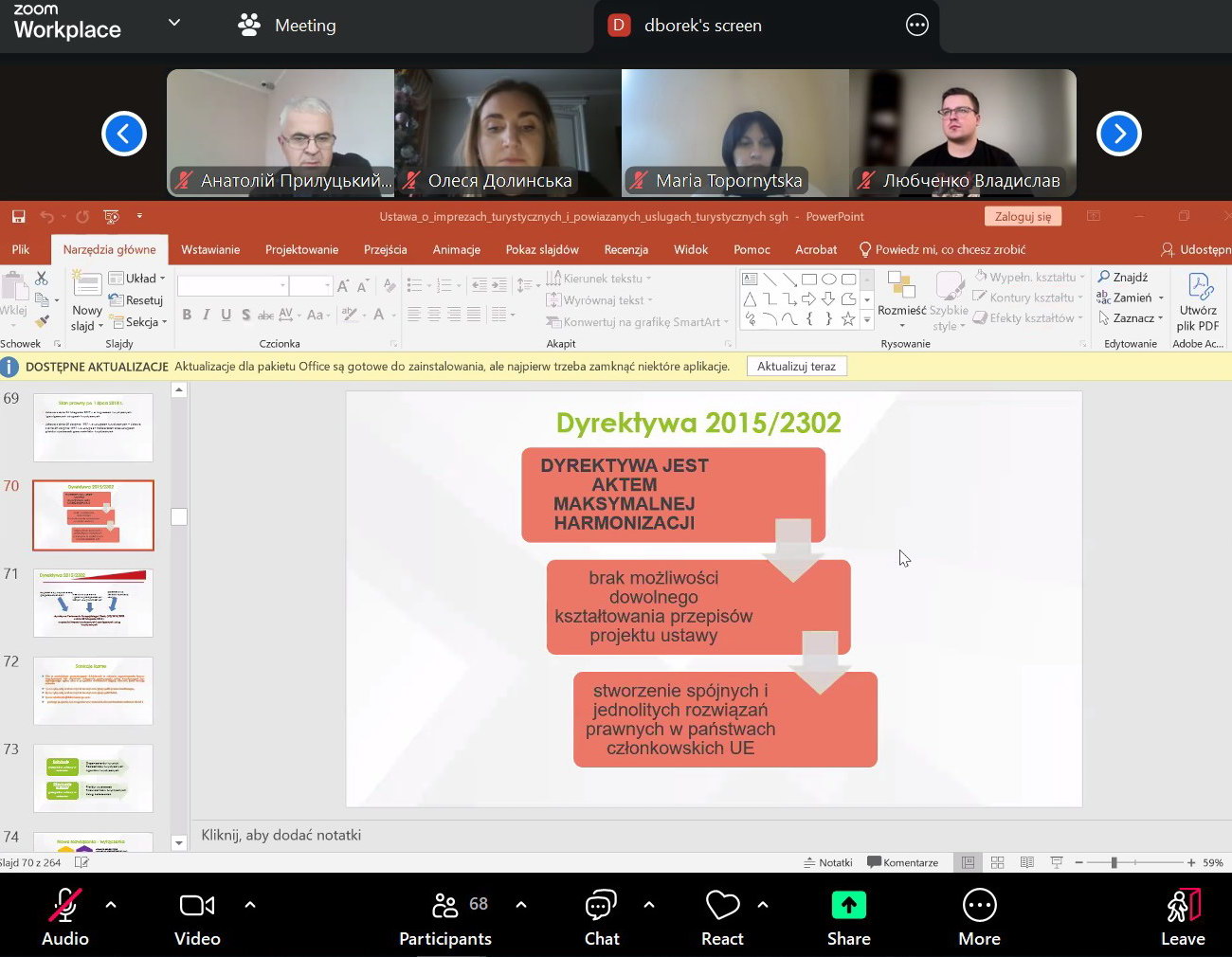The image size is (1232, 957).
Task: Select slide 71 thumbnail
Action: pyautogui.click(x=93, y=603)
